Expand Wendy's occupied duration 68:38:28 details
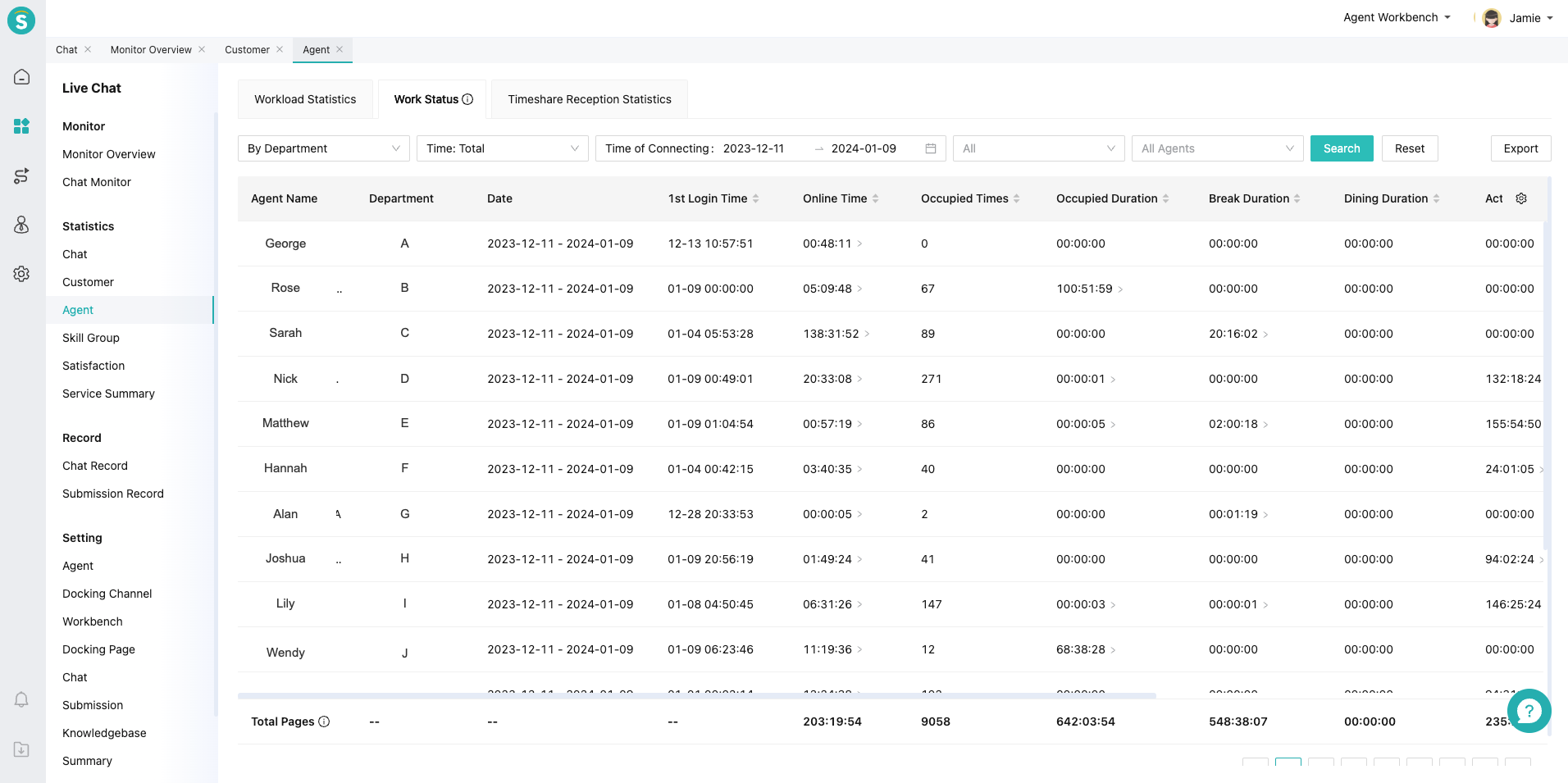The width and height of the screenshot is (1568, 783). pos(1113,649)
